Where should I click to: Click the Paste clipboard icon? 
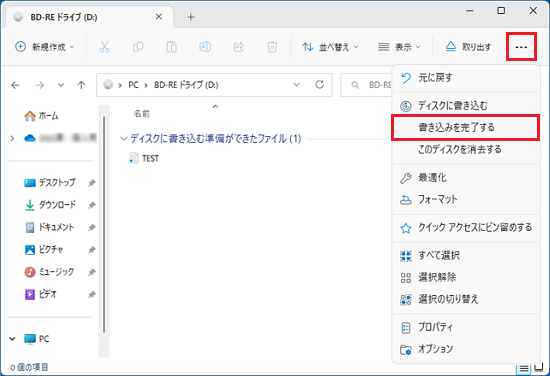point(172,47)
